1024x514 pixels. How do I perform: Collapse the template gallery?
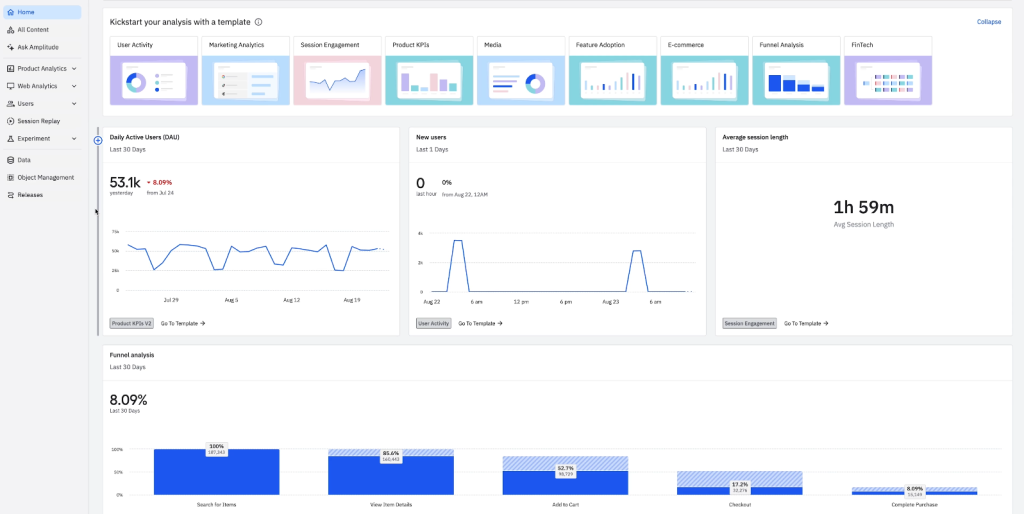[x=988, y=22]
